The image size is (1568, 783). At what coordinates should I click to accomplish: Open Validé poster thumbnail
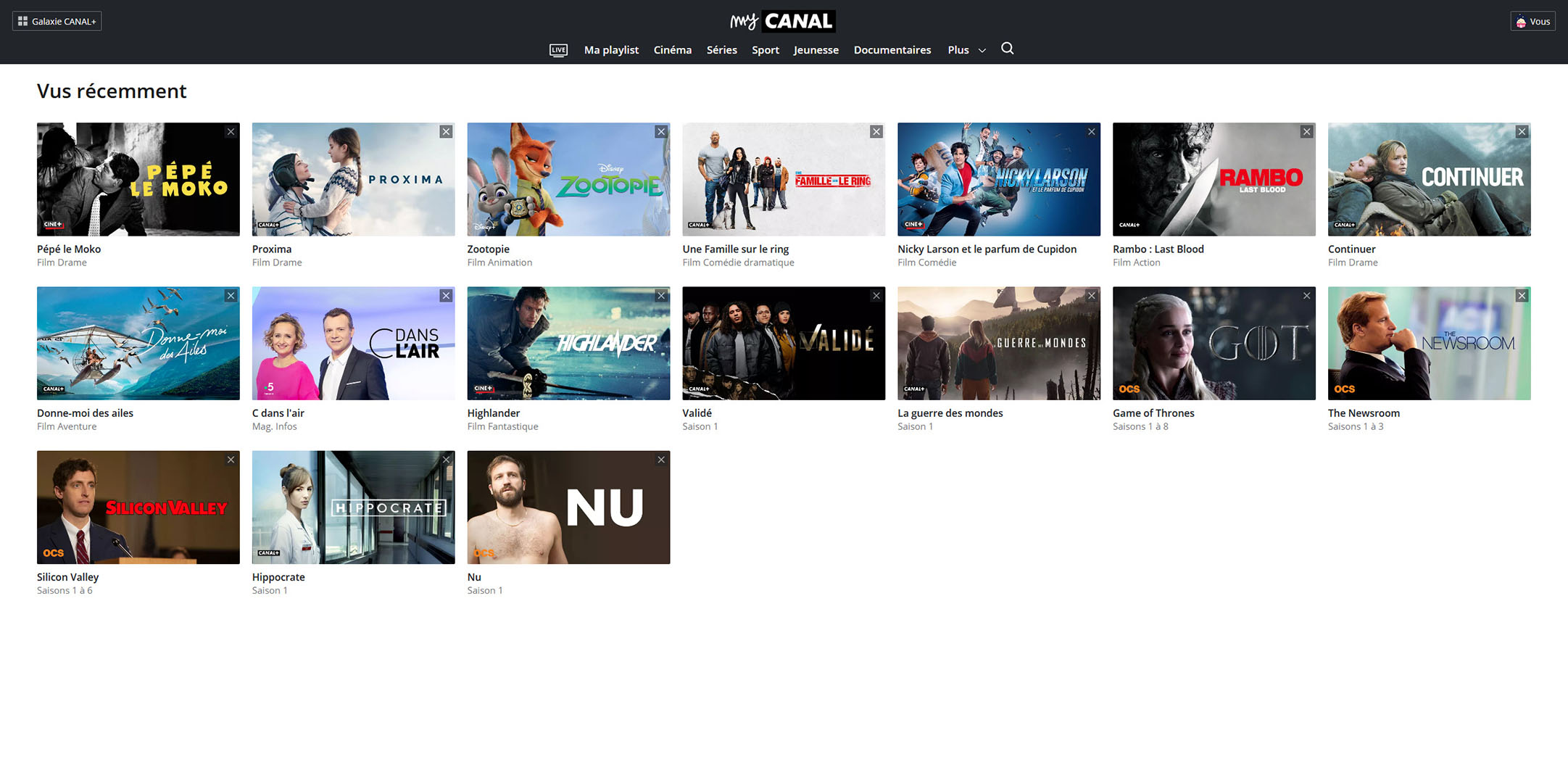coord(784,343)
